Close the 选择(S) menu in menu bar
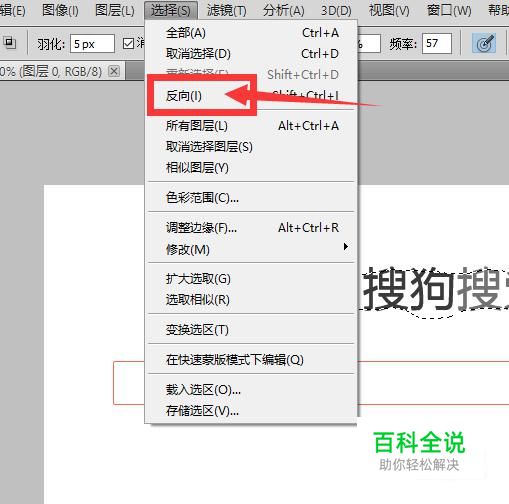This screenshot has width=509, height=504. [171, 10]
